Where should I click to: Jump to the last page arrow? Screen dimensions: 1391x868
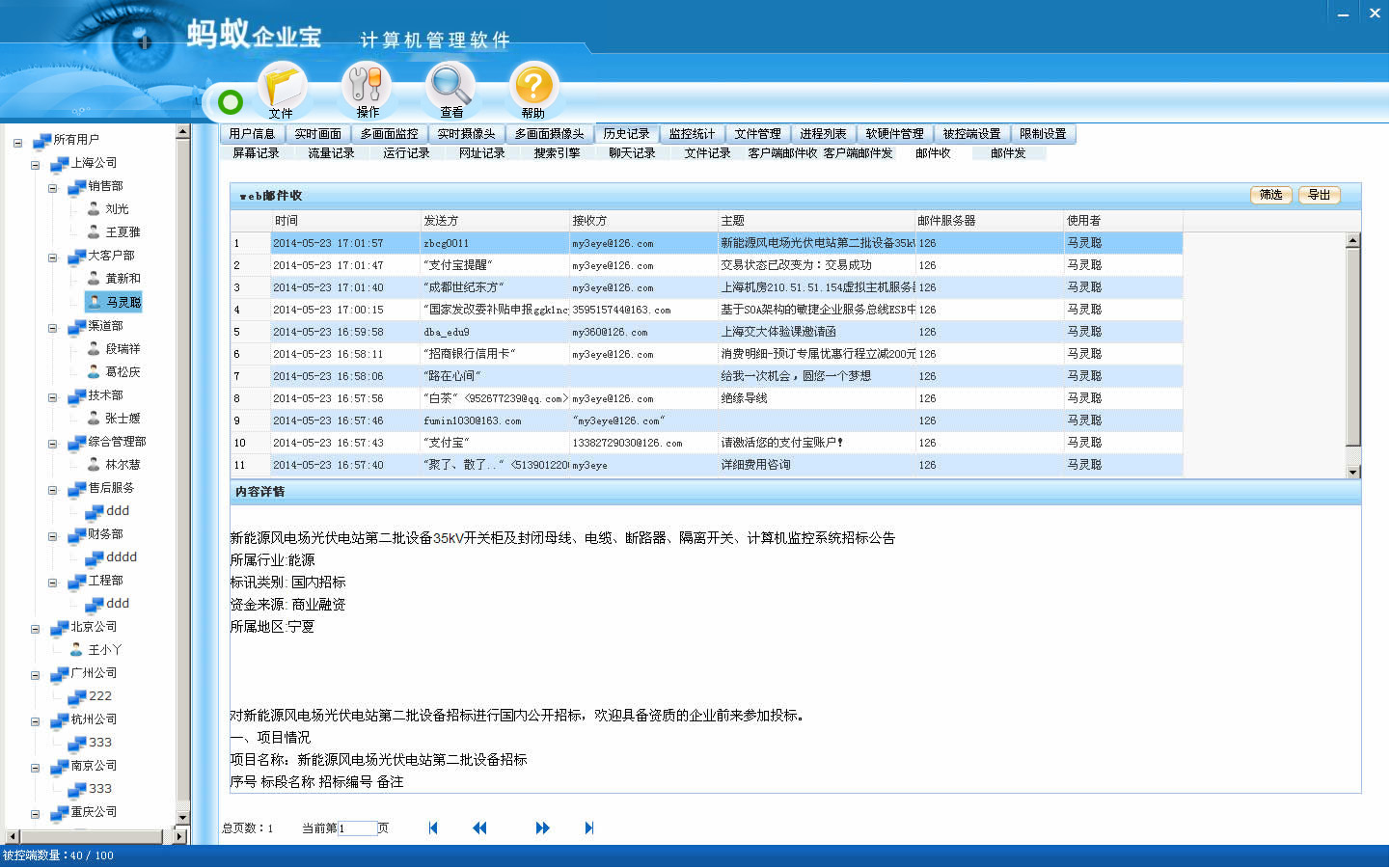tap(589, 828)
